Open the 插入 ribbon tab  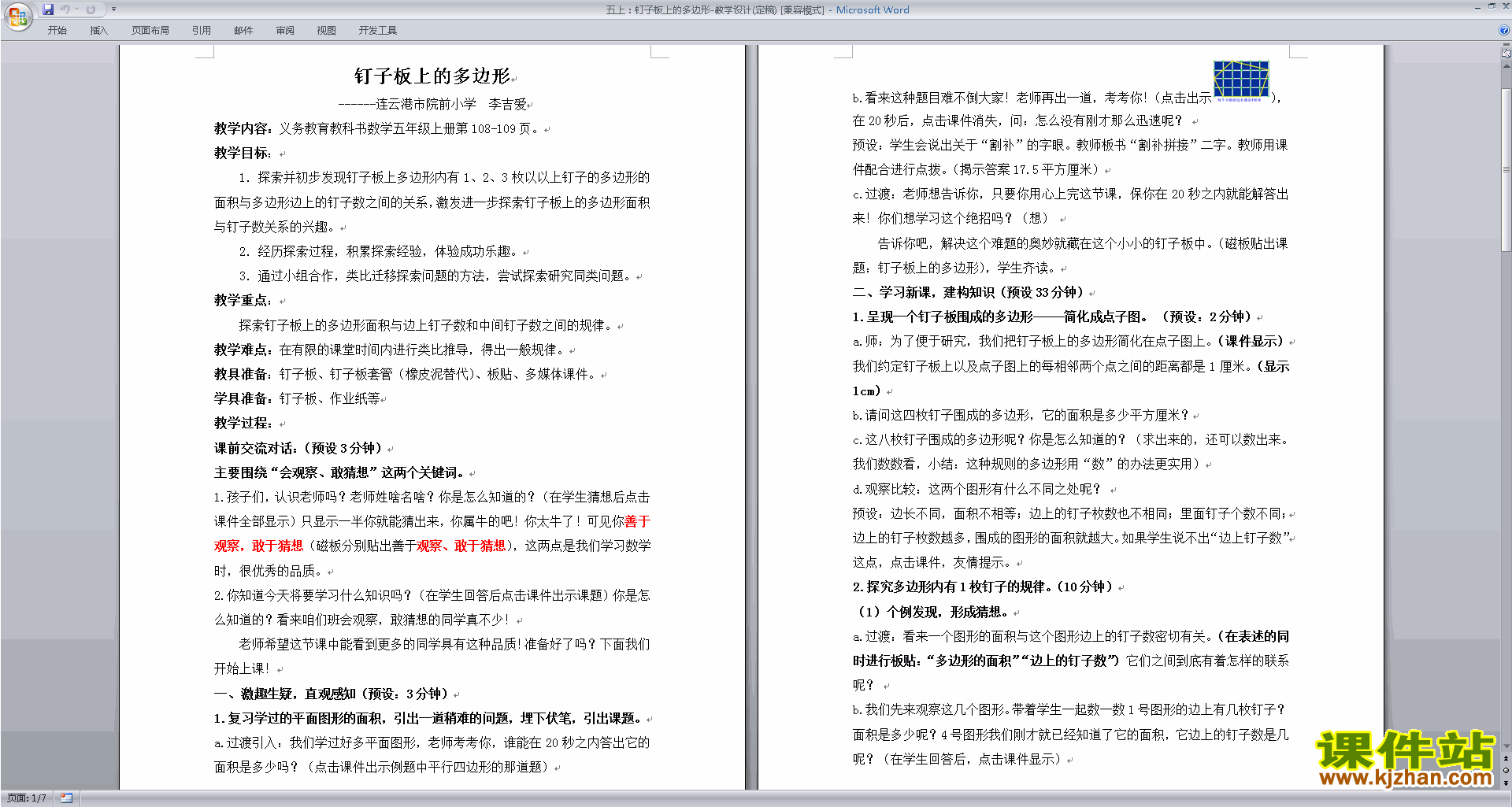click(x=98, y=30)
